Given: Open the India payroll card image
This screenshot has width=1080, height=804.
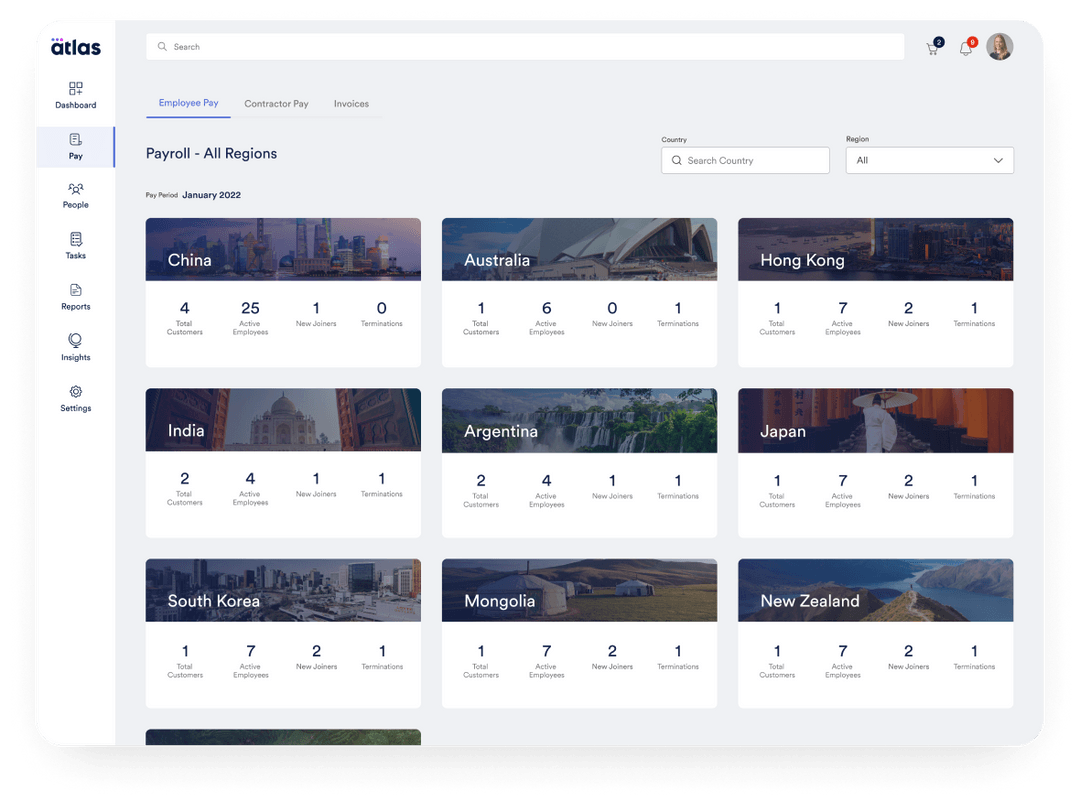Looking at the screenshot, I should coord(283,420).
